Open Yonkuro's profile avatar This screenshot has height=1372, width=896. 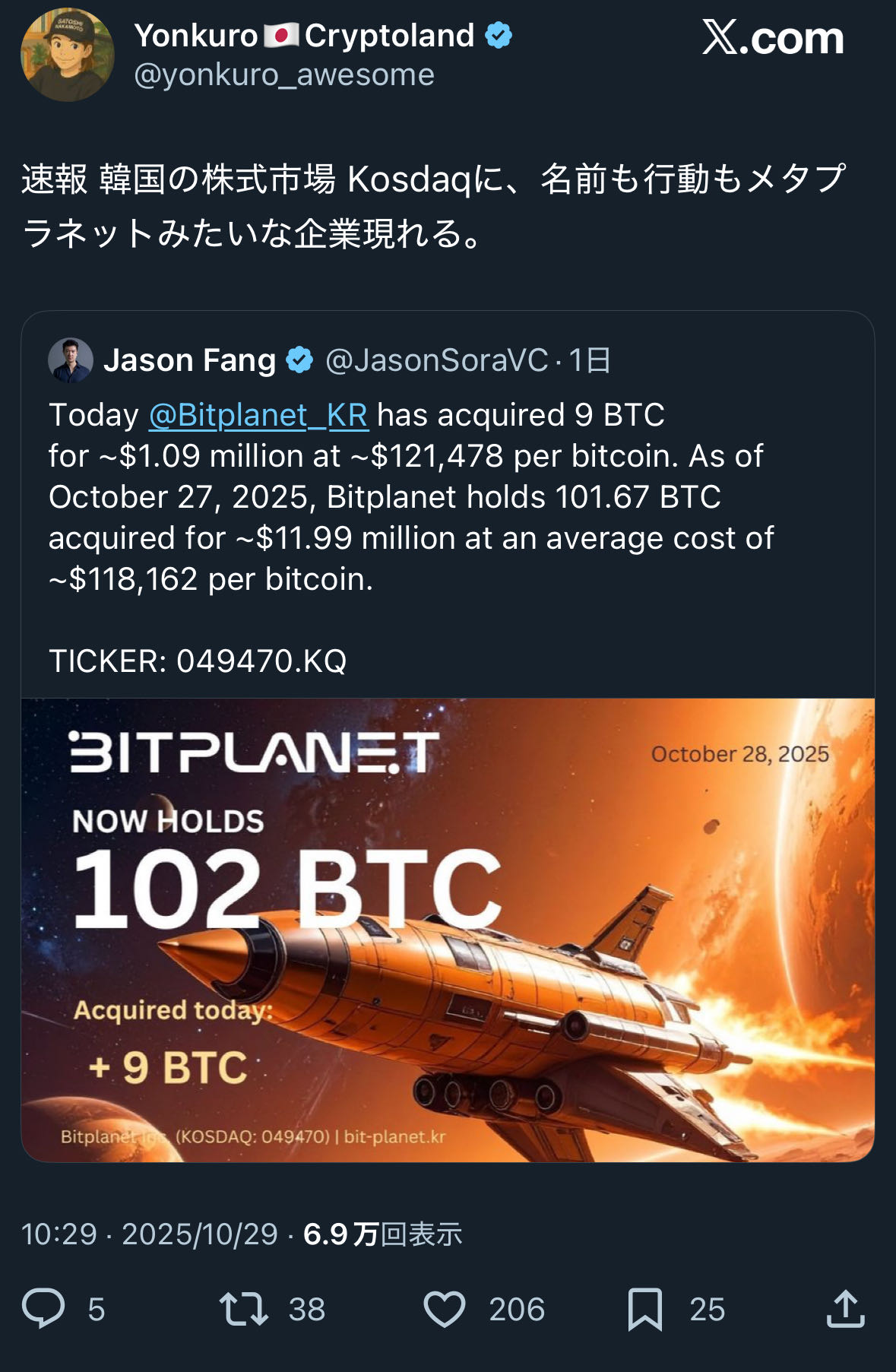67,55
